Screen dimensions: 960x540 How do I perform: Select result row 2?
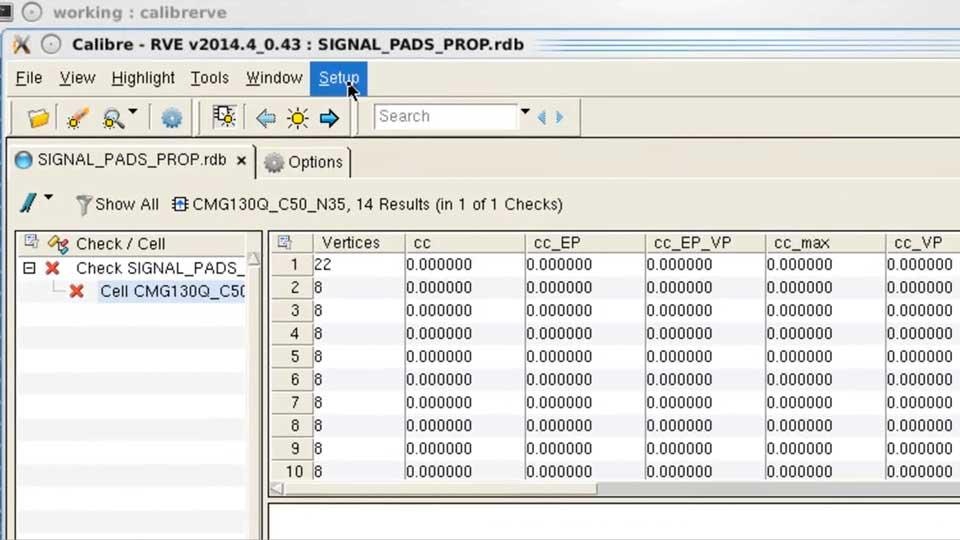293,288
